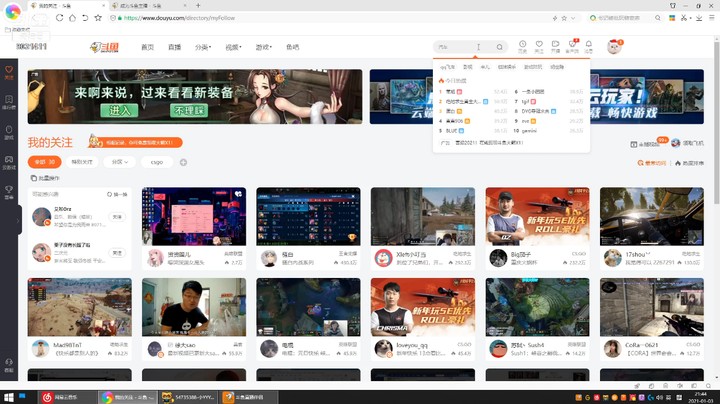Open a new browser tab with the plus icon
The width and height of the screenshot is (720, 404).
tap(198, 6)
